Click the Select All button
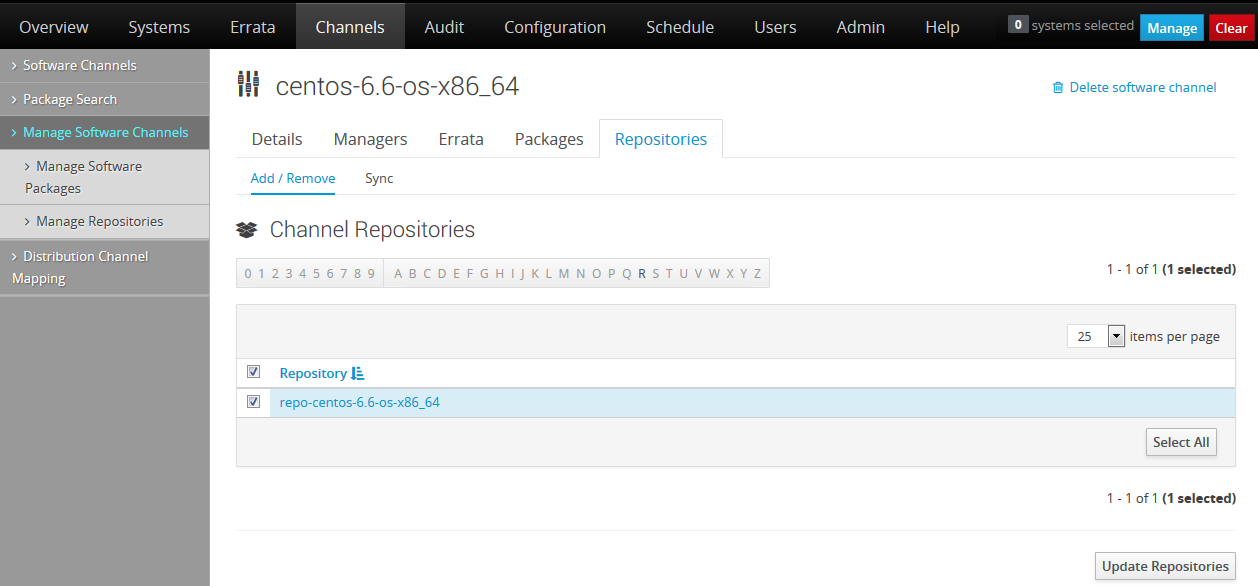The width and height of the screenshot is (1258, 586). tap(1181, 442)
